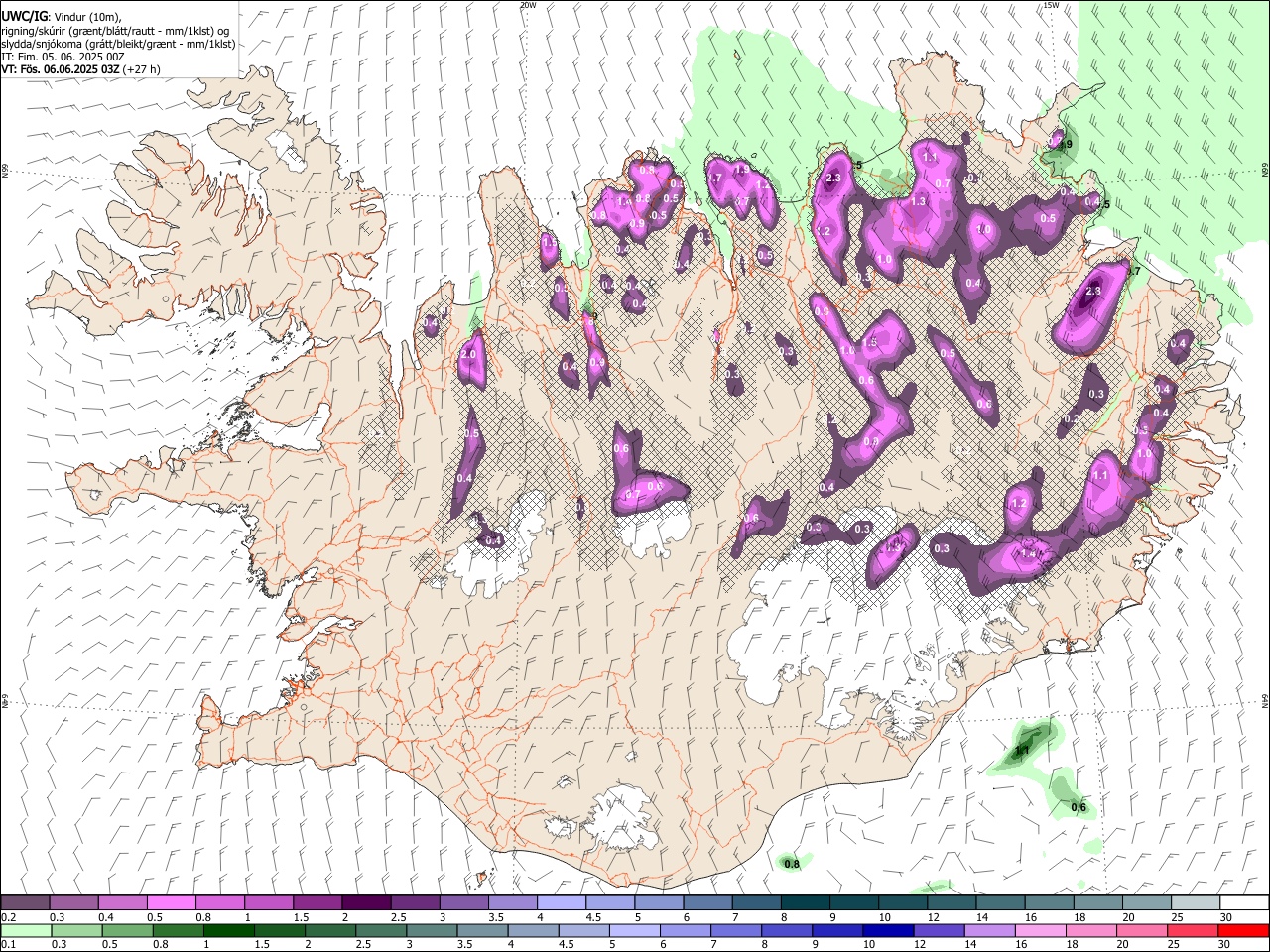Click the 0.1 label on the green scale

[x=7, y=945]
